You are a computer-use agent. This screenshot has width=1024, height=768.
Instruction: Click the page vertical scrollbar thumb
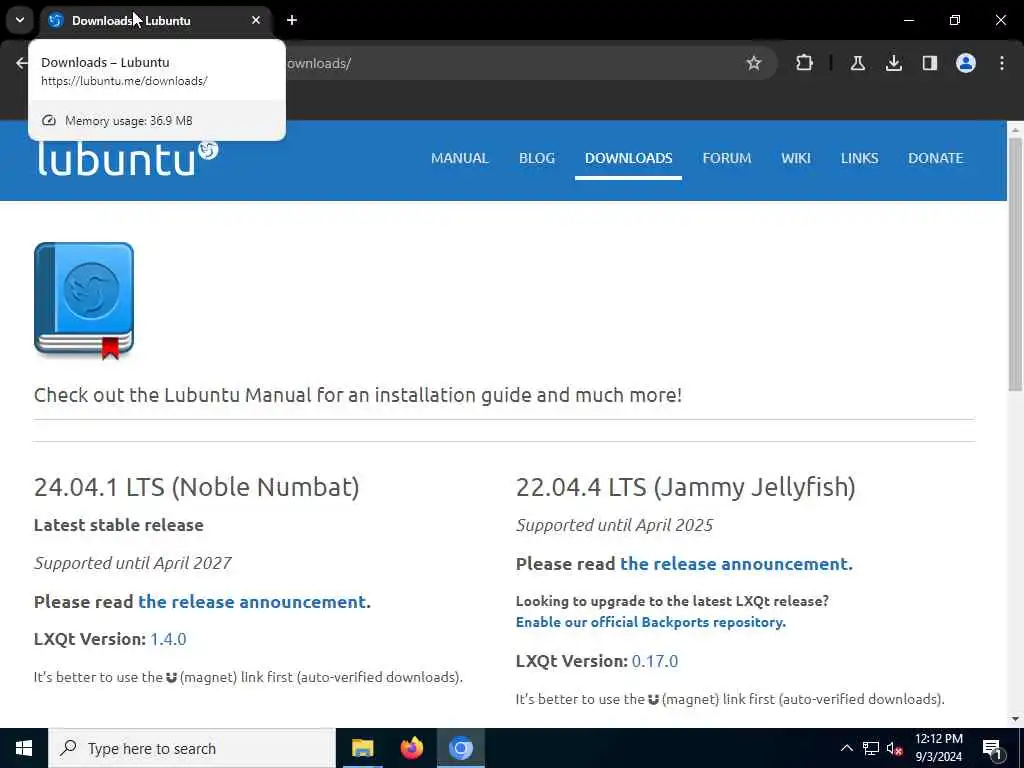pos(1015,264)
